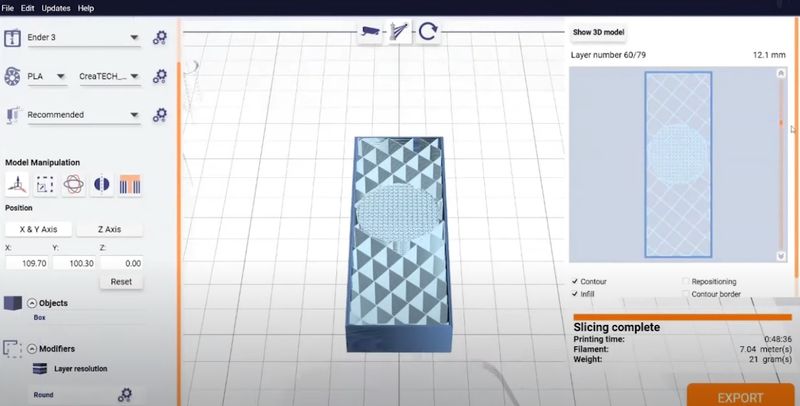Click the reset view circular arrow icon
Image resolution: width=800 pixels, height=406 pixels.
pos(429,32)
